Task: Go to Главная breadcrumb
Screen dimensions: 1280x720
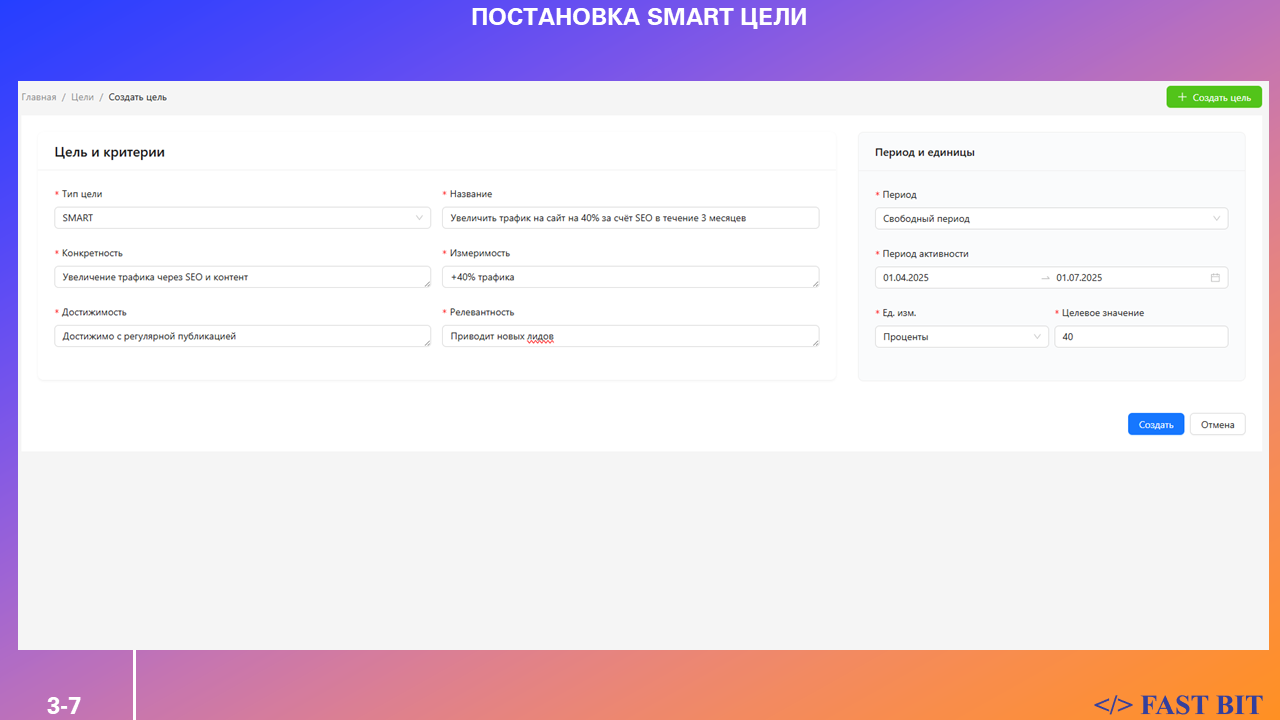Action: (x=39, y=97)
